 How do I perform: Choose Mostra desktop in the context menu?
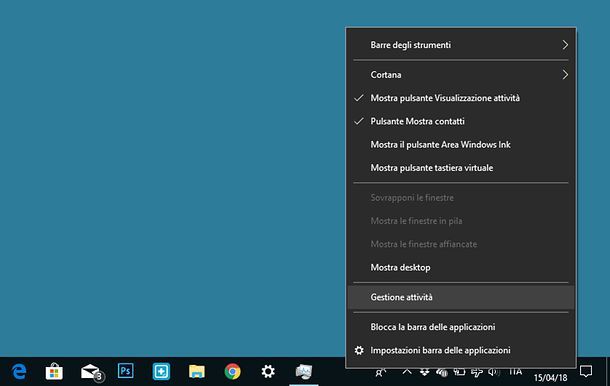click(461, 267)
